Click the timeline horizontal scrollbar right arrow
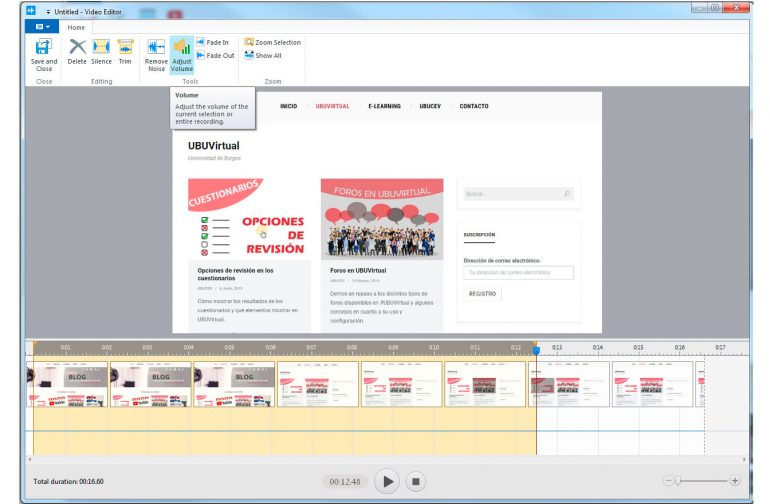The image size is (770, 504). pyautogui.click(x=744, y=459)
